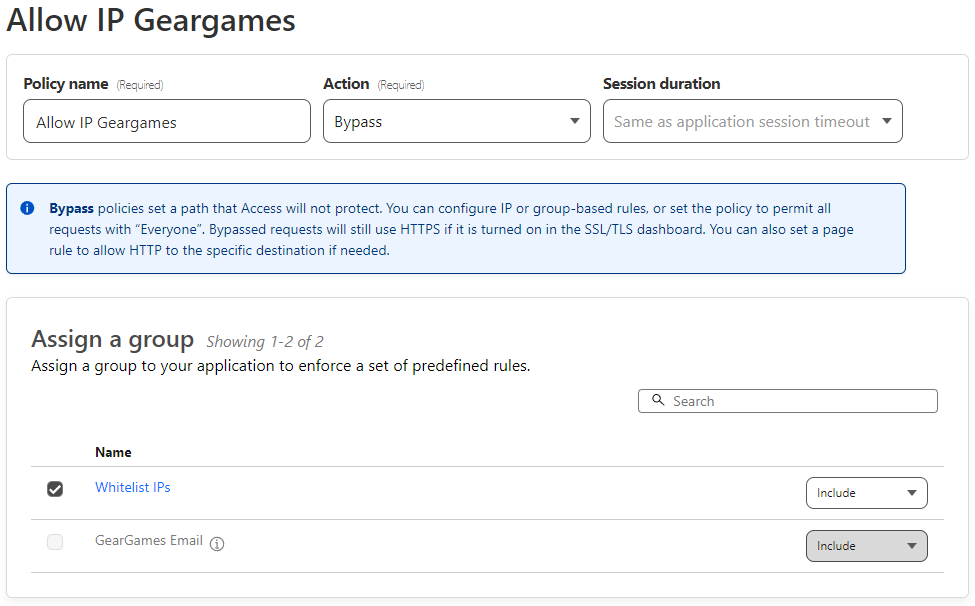The width and height of the screenshot is (975, 606).
Task: Click the Policy name field label
Action: point(66,84)
